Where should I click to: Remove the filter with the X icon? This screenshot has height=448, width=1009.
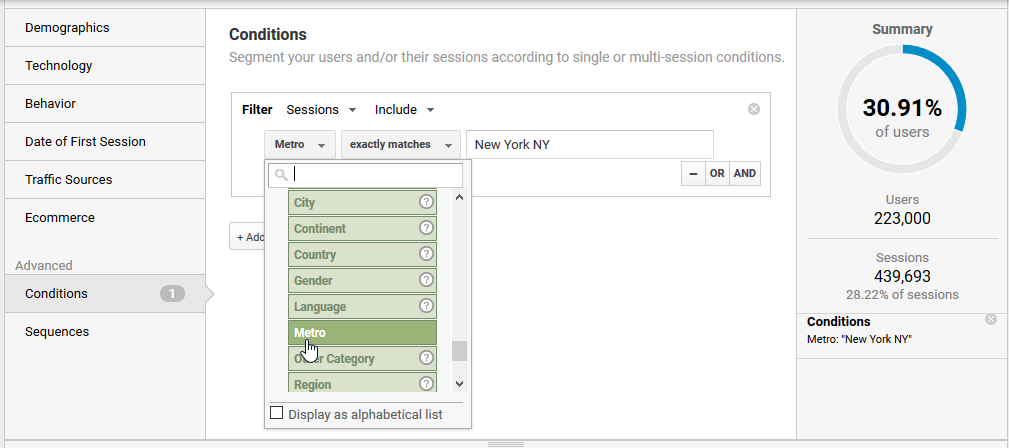754,109
